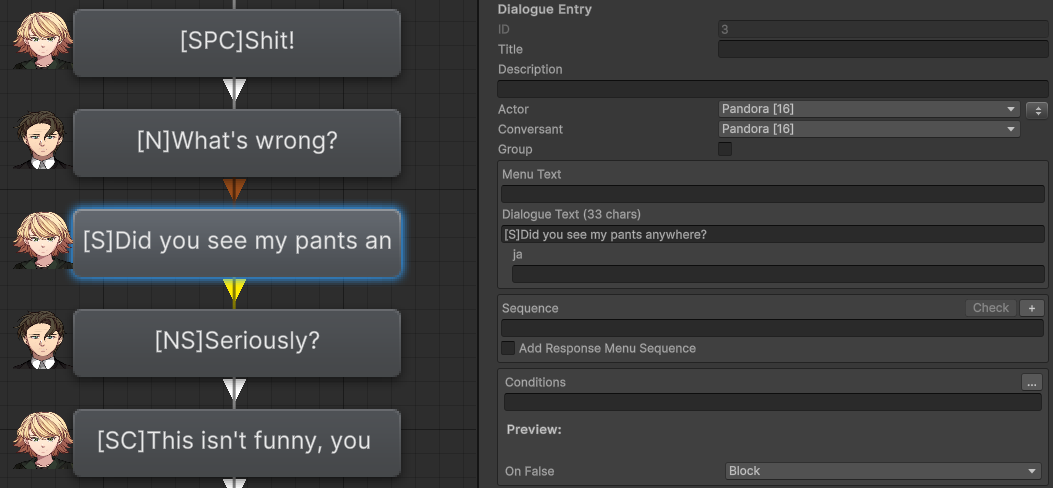Screen dimensions: 1053x488
Task: Click the white link arrow below Shit! node
Action: coord(234,90)
